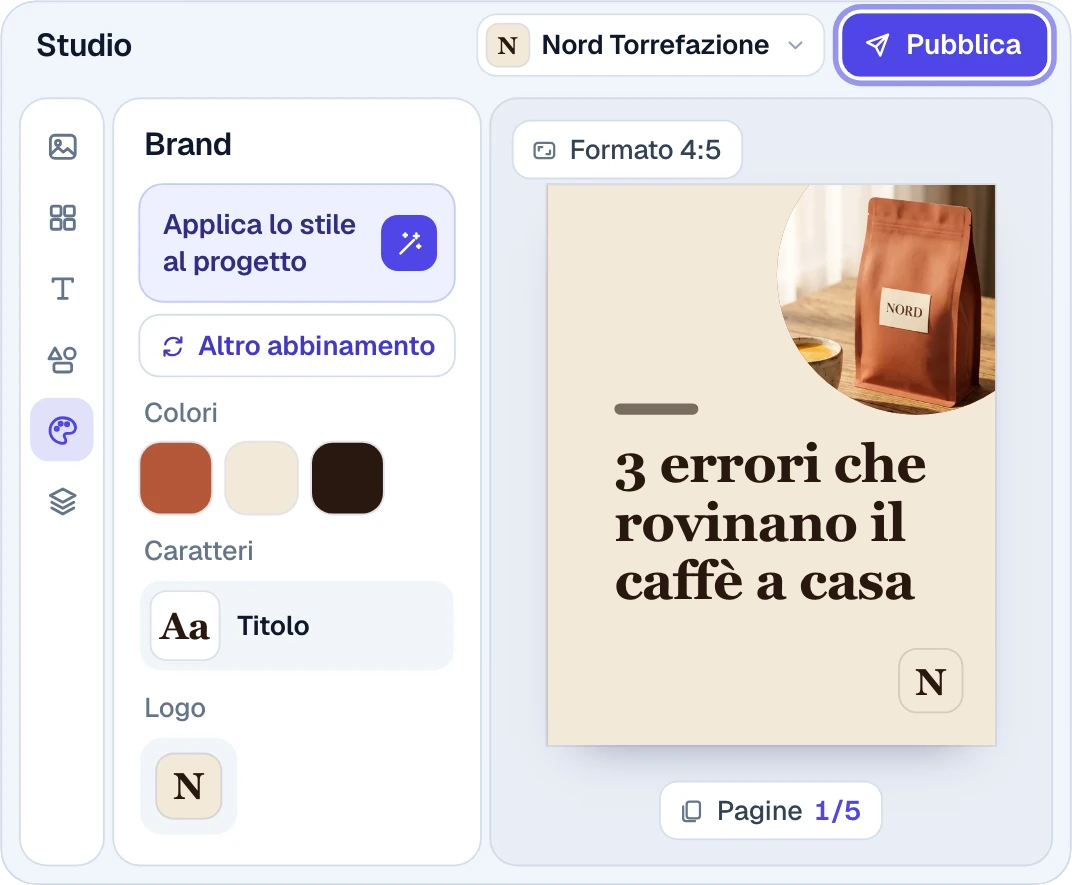Screen dimensions: 1072x885
Task: Select the dark brown brand color
Action: 347,478
